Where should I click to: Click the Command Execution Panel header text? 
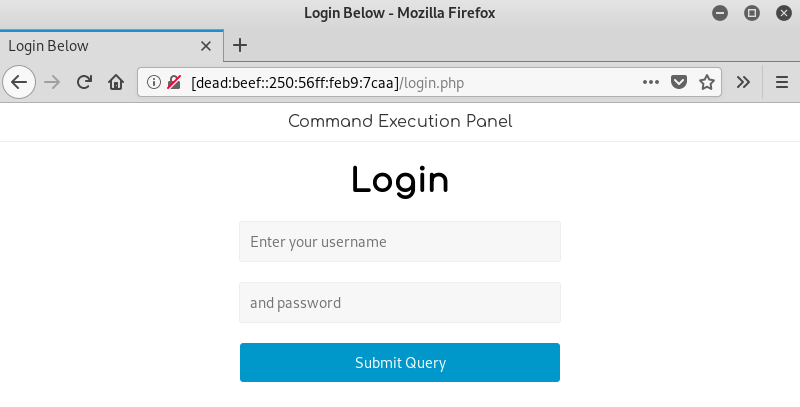[400, 122]
